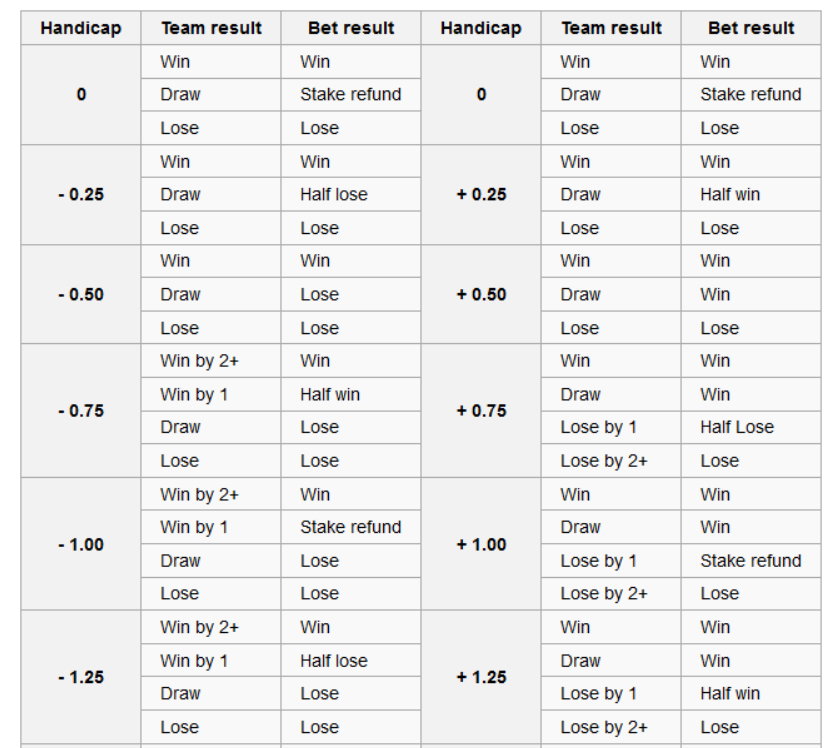Image resolution: width=840 pixels, height=748 pixels.
Task: Select the - 1.25 handicap cell
Action: [81, 677]
